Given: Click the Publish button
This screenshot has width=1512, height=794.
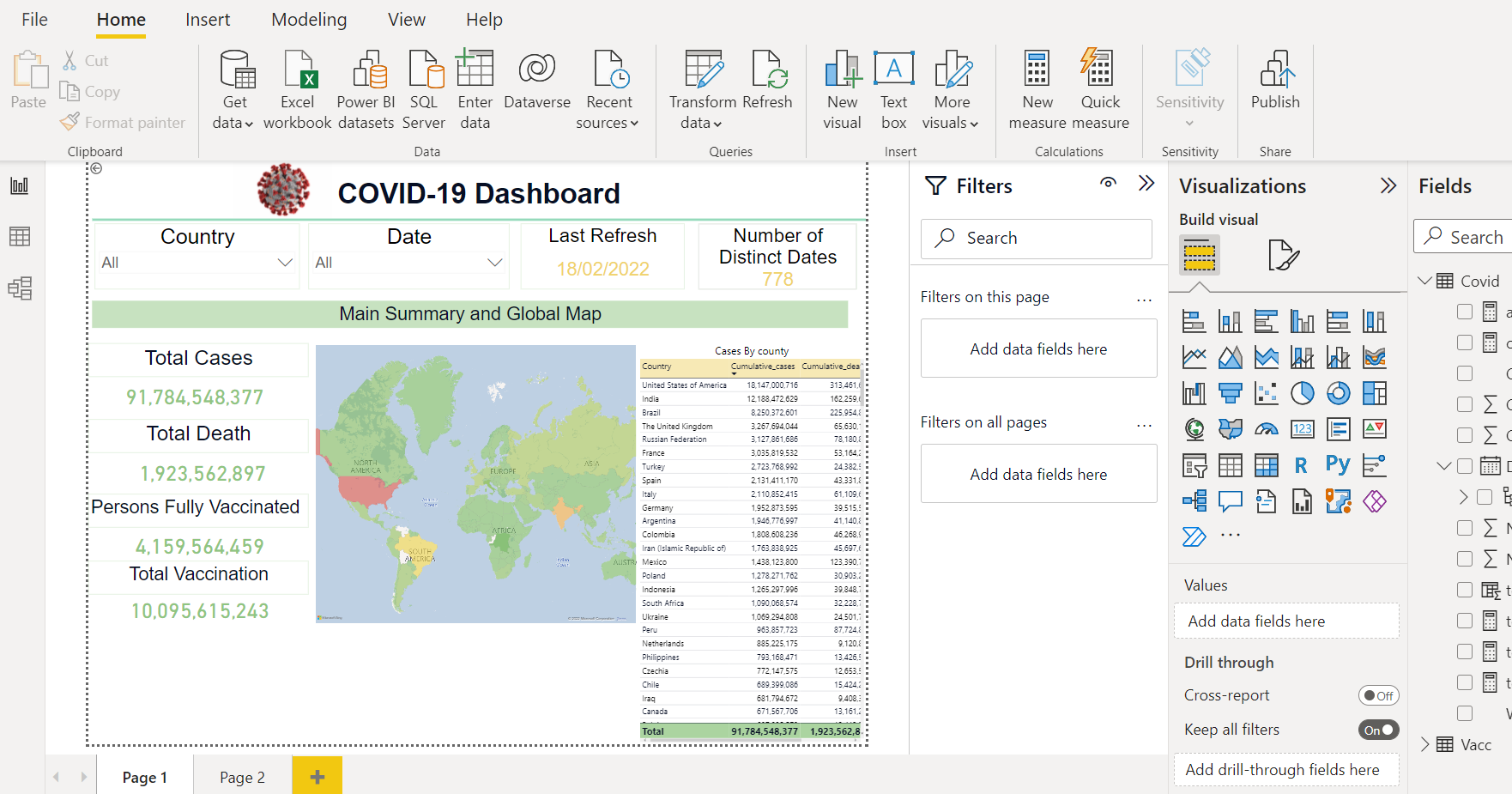Looking at the screenshot, I should click(x=1275, y=89).
